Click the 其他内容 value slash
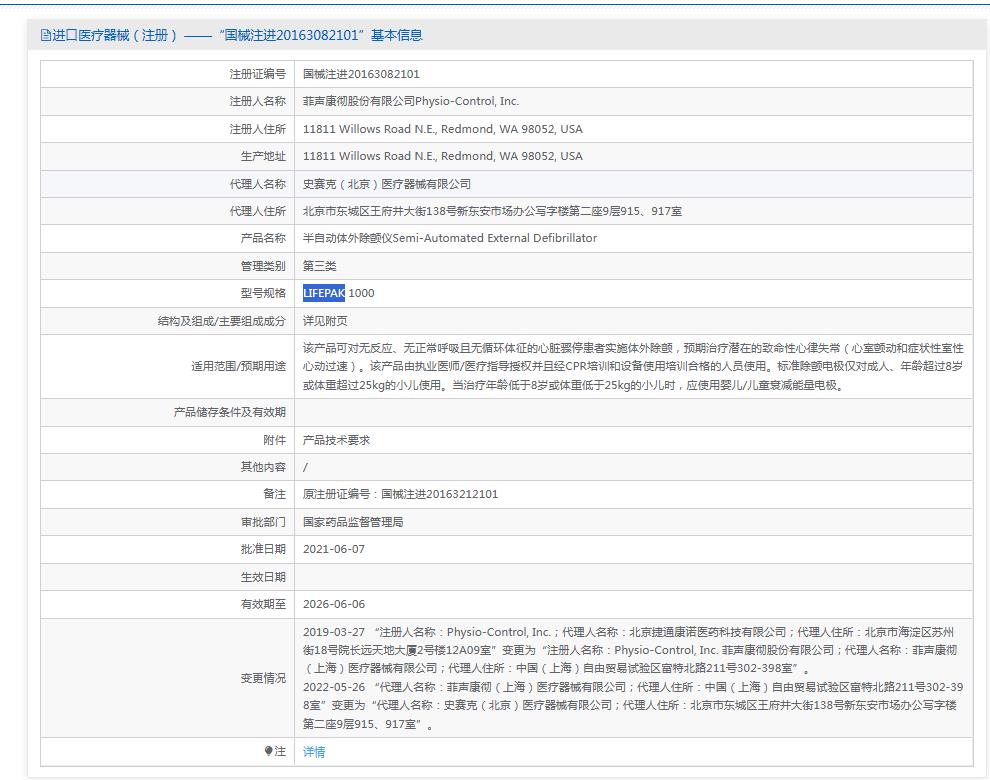Image resolution: width=990 pixels, height=780 pixels. coord(306,467)
